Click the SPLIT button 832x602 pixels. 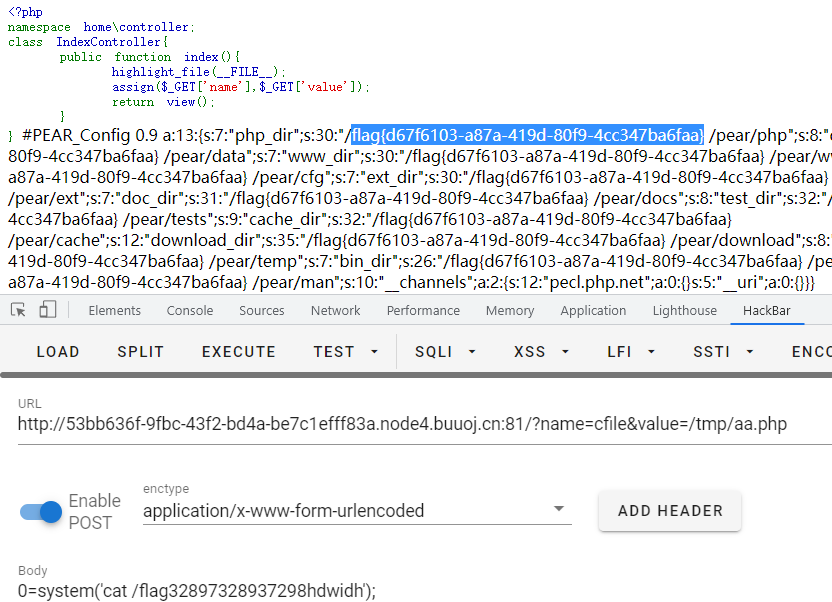tap(140, 352)
